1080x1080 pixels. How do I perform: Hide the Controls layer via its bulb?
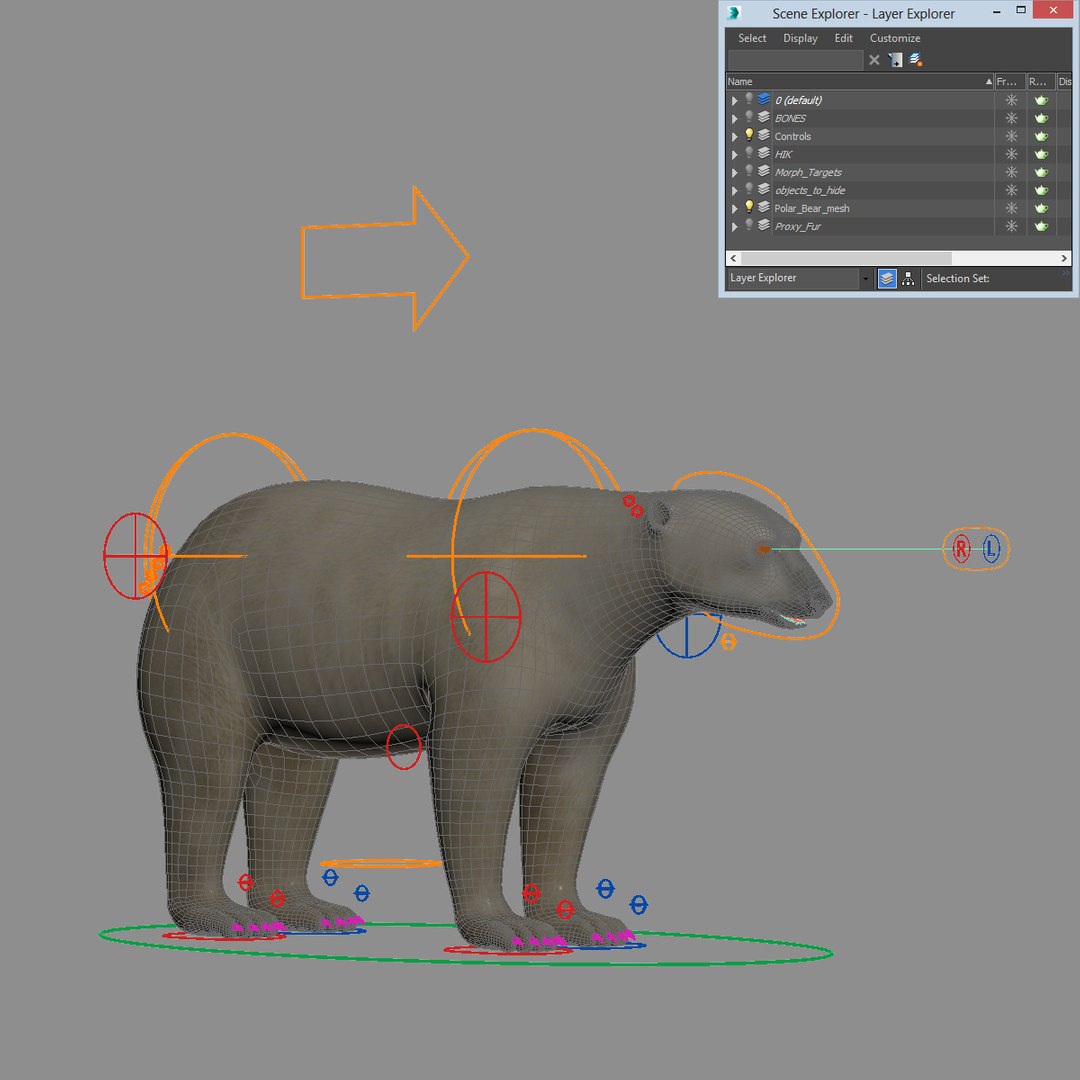point(749,135)
